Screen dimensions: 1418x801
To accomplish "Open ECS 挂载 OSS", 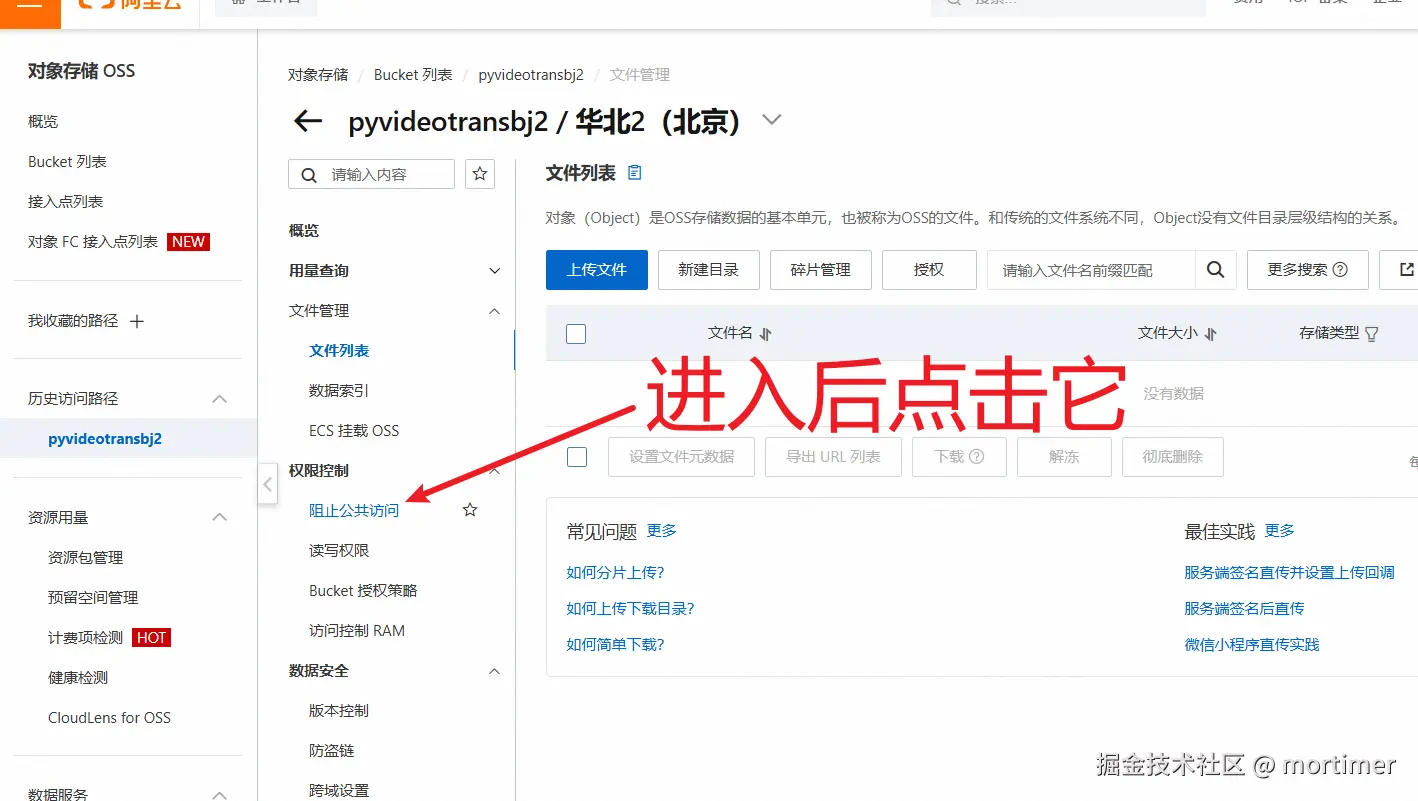I will tap(354, 430).
